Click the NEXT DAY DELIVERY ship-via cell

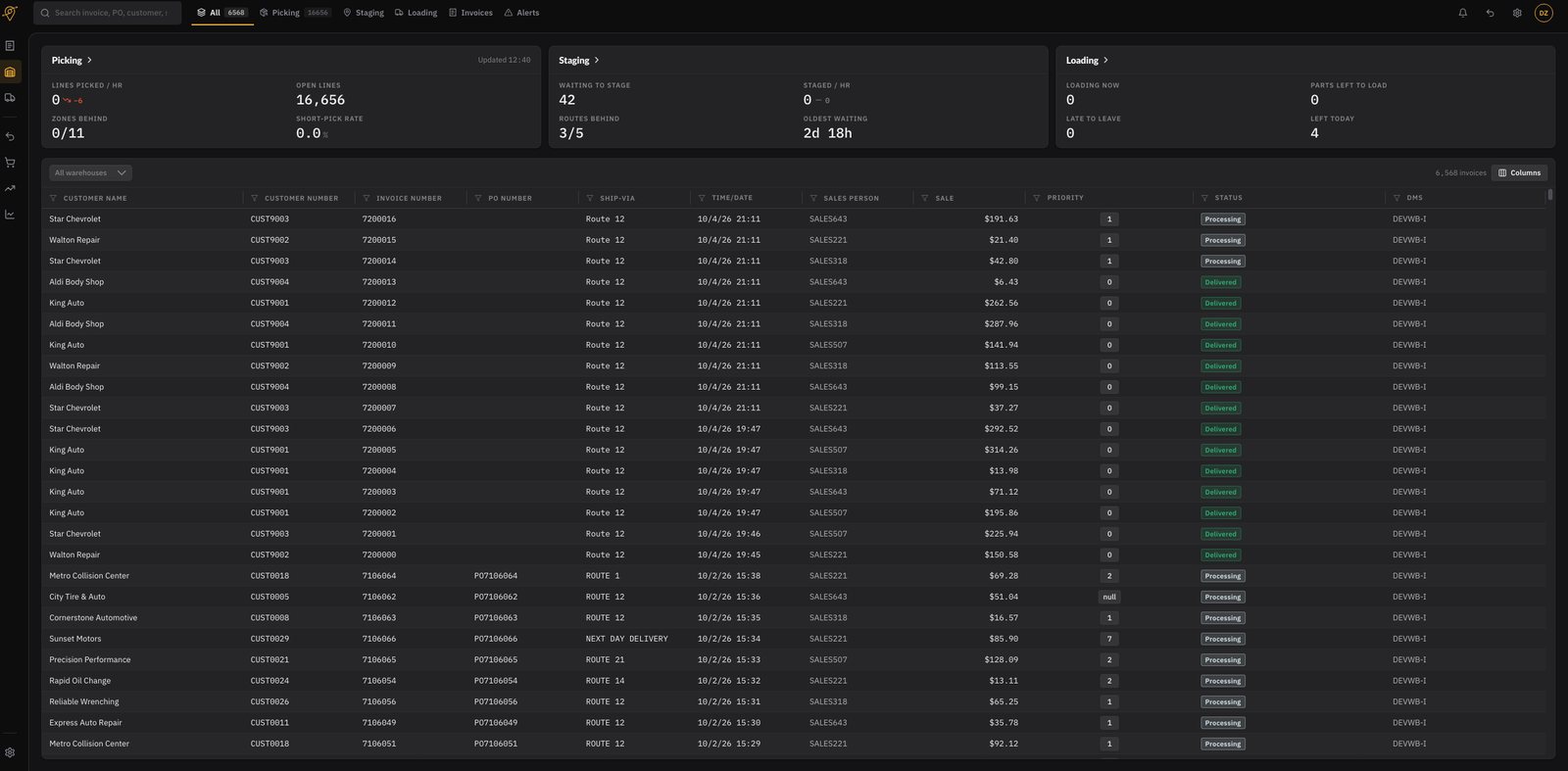tap(627, 639)
